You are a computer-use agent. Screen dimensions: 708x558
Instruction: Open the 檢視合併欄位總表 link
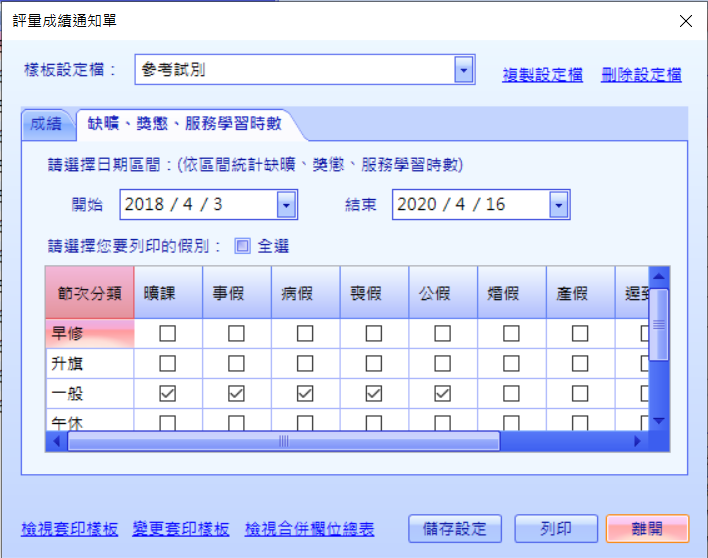(309, 529)
